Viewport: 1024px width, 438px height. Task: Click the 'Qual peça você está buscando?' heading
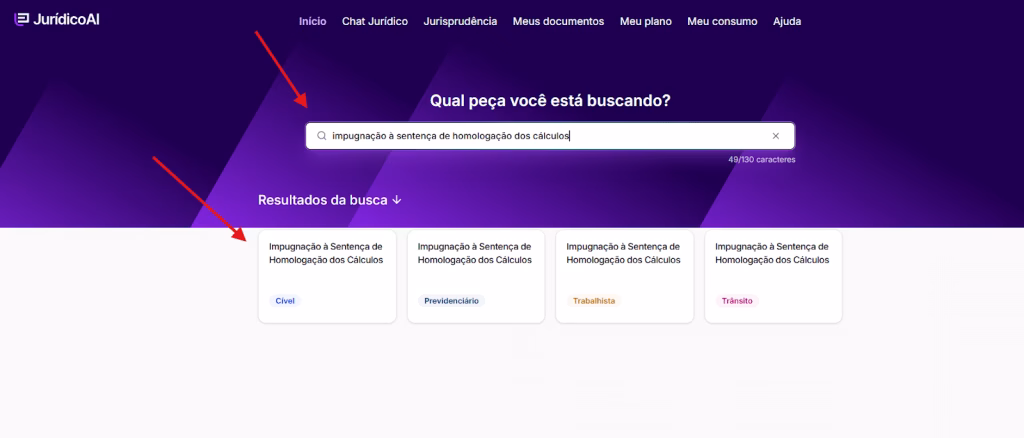(551, 101)
